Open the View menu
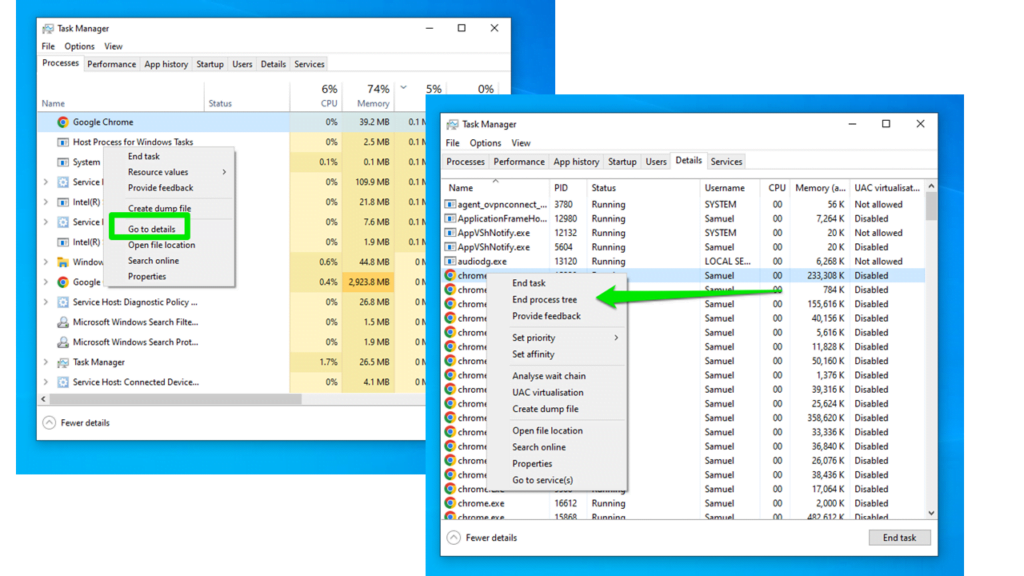The height and width of the screenshot is (576, 1024). [519, 143]
